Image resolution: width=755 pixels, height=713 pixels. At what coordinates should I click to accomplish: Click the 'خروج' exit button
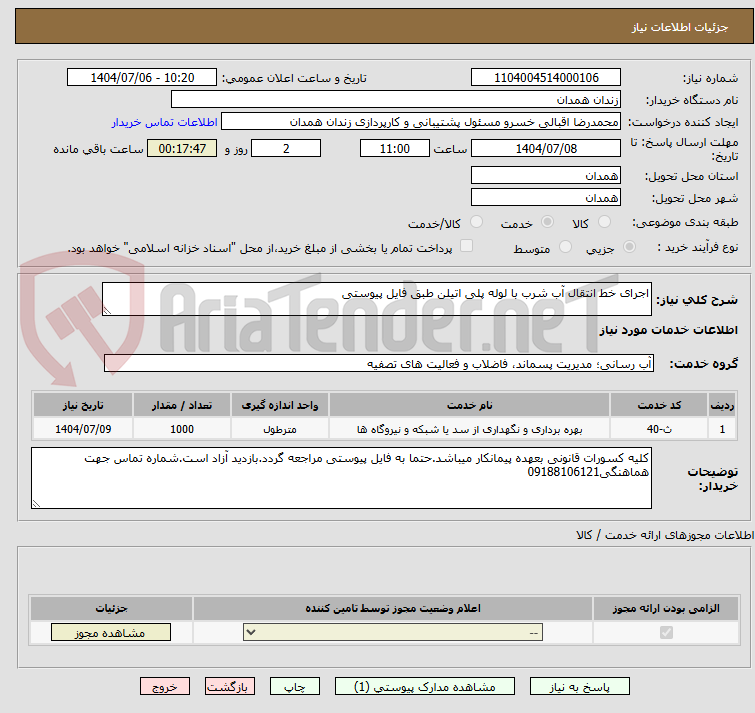click(x=165, y=687)
